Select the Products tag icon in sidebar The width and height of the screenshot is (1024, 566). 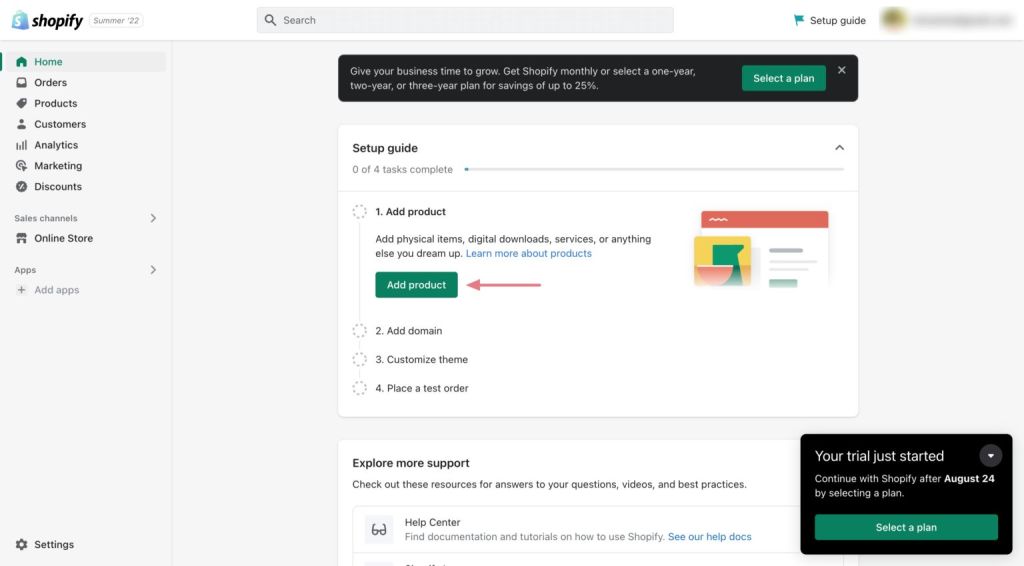tap(22, 104)
